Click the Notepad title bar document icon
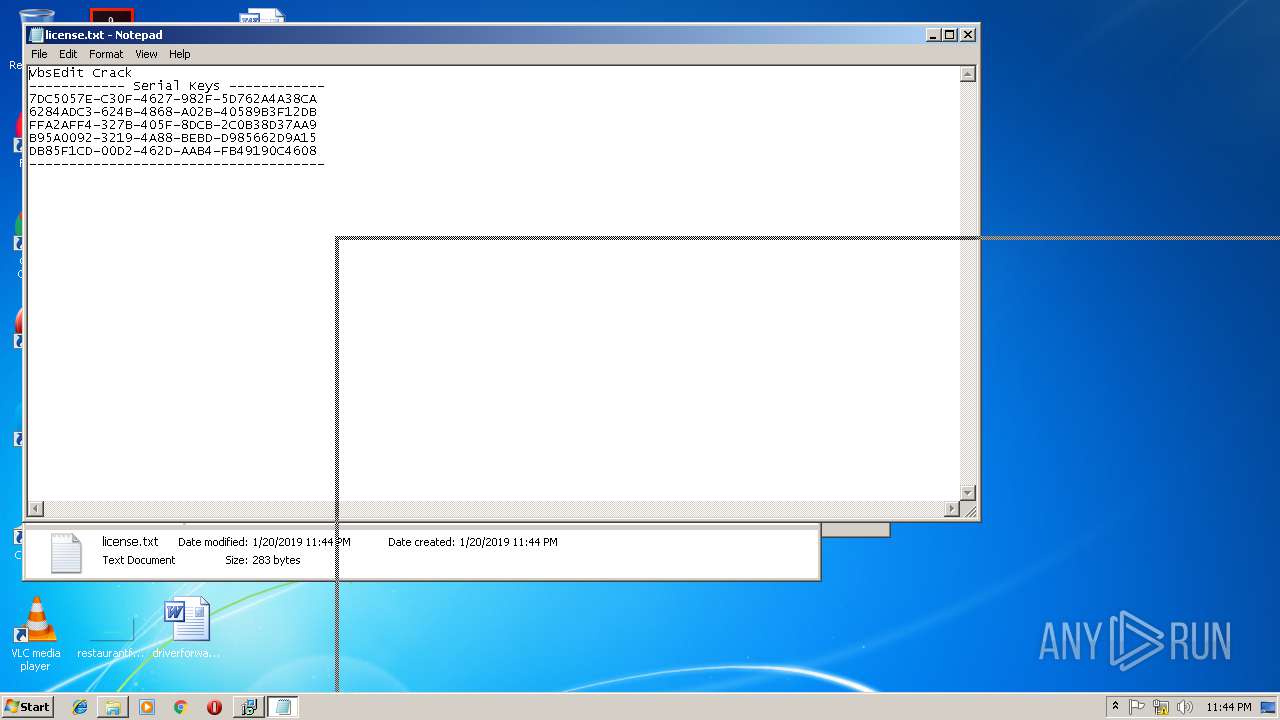 point(36,35)
